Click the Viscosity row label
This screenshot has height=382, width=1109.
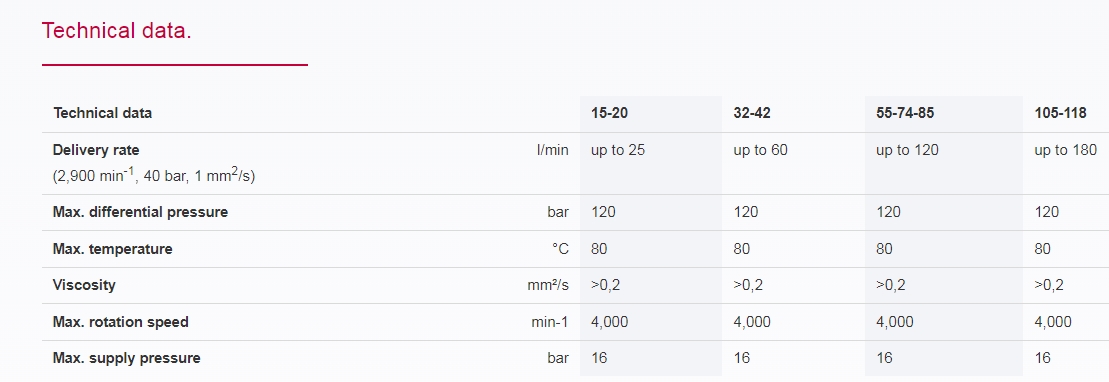[x=84, y=285]
